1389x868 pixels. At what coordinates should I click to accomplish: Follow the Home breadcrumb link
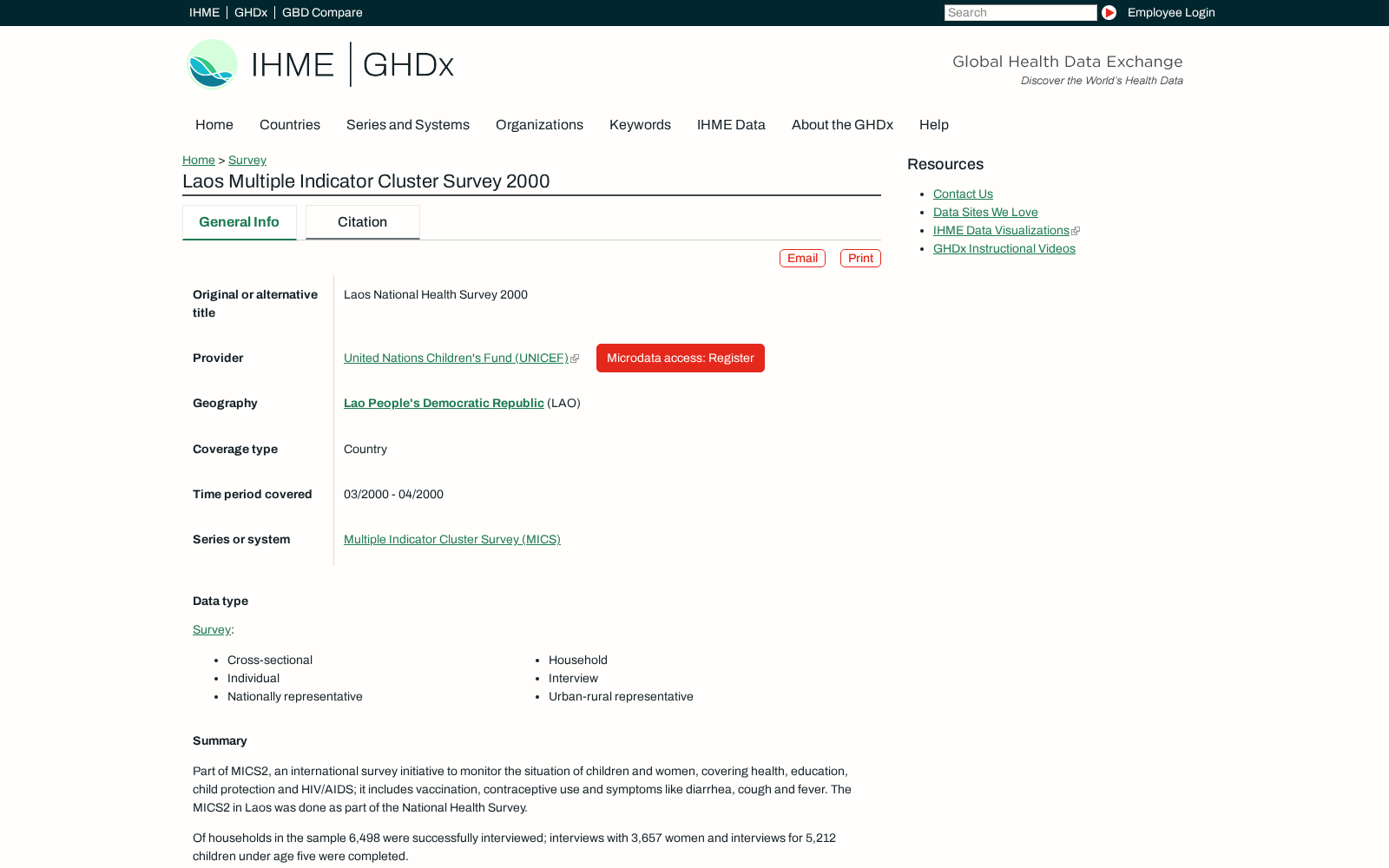(x=199, y=160)
